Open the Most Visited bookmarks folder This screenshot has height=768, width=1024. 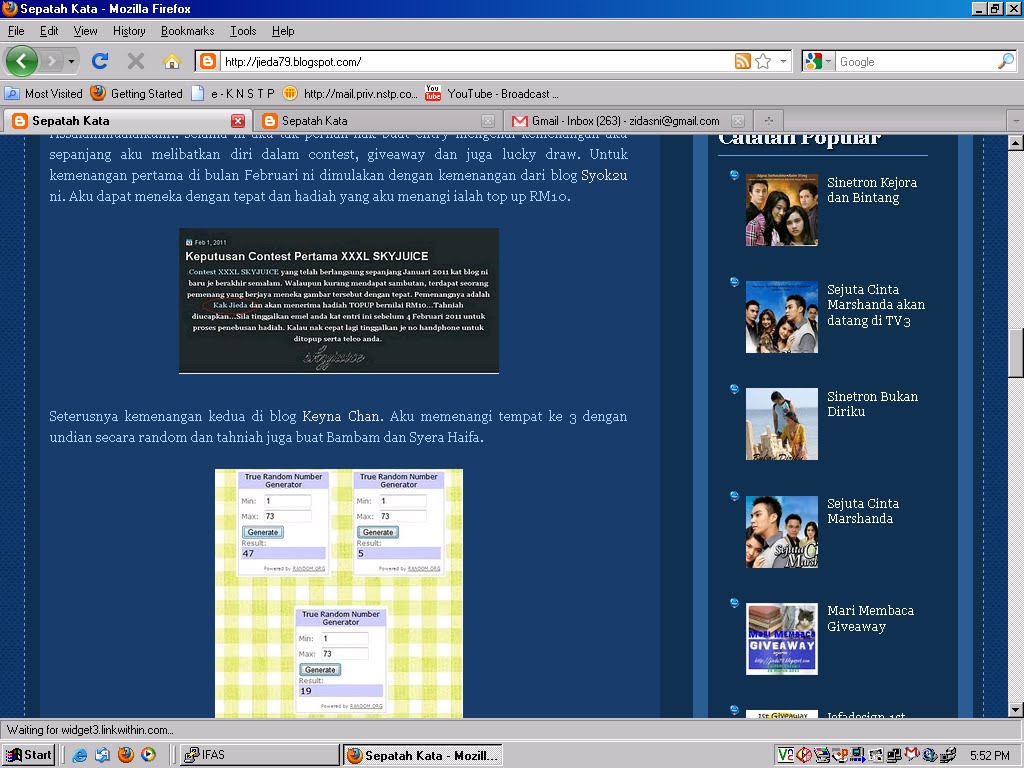(43, 93)
